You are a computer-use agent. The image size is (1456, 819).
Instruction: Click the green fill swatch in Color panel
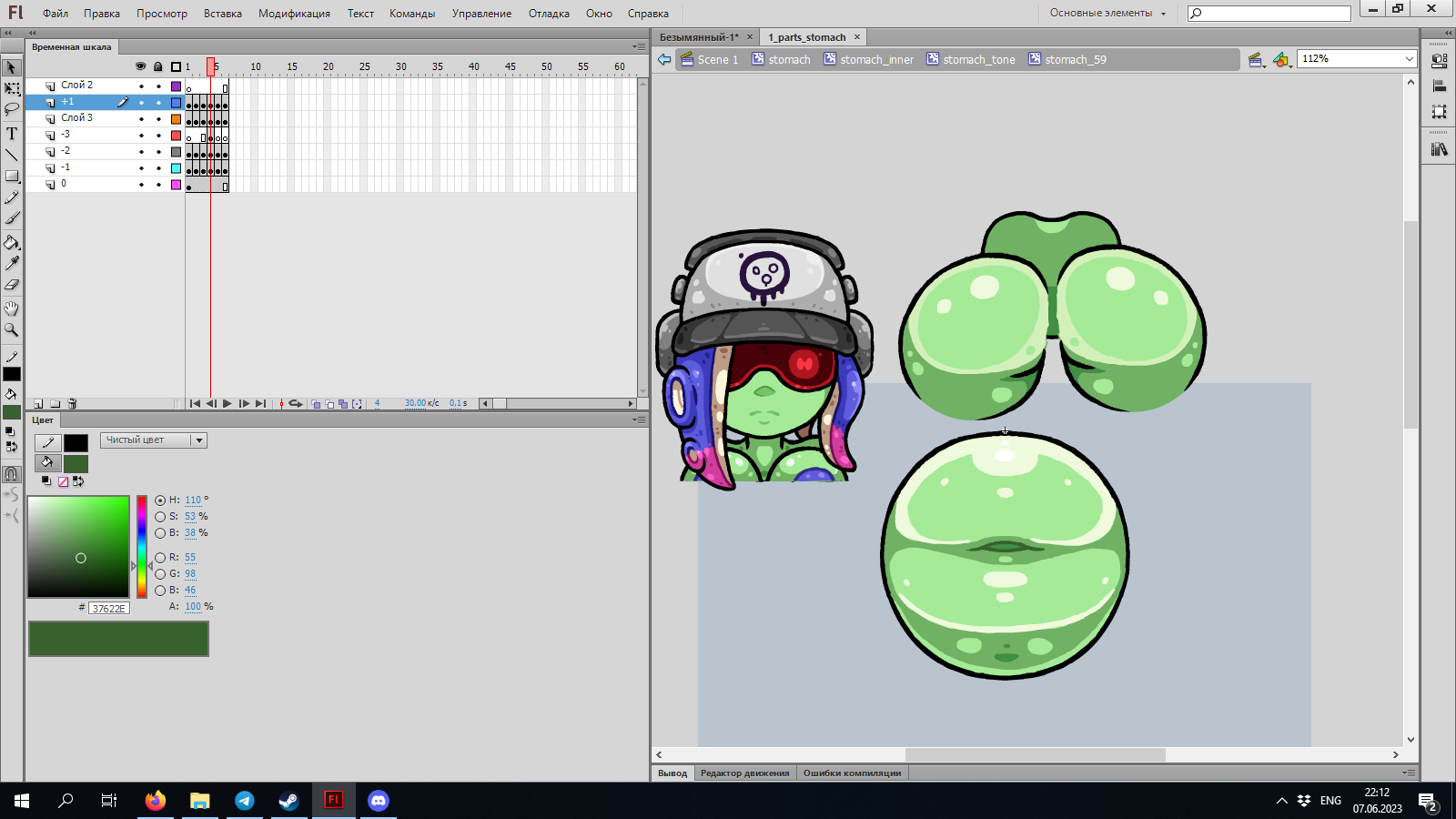click(x=76, y=464)
